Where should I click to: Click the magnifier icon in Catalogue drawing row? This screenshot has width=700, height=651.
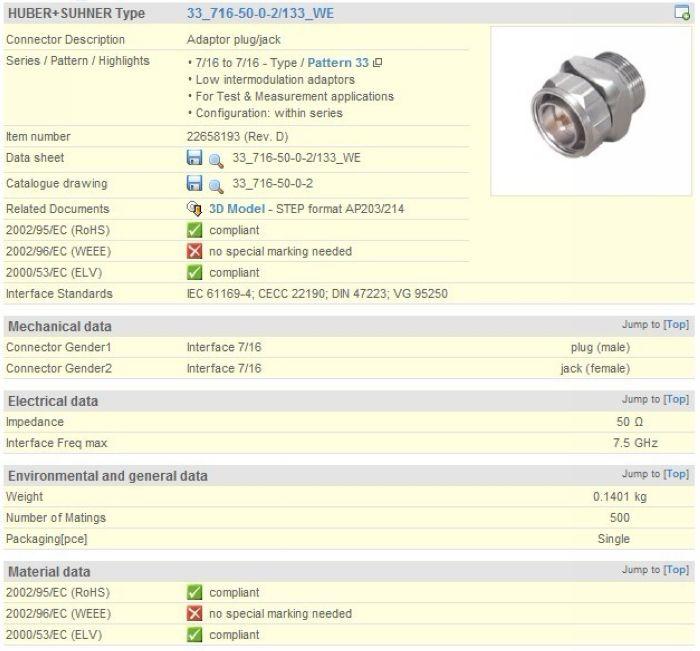216,186
